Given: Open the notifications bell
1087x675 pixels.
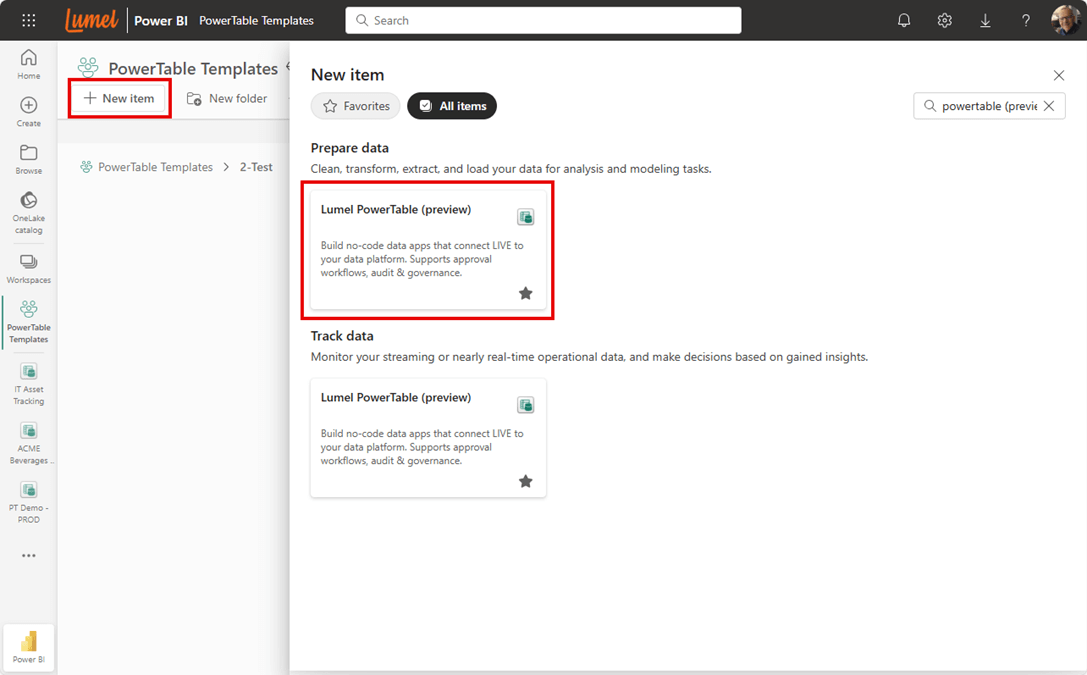Looking at the screenshot, I should 904,20.
